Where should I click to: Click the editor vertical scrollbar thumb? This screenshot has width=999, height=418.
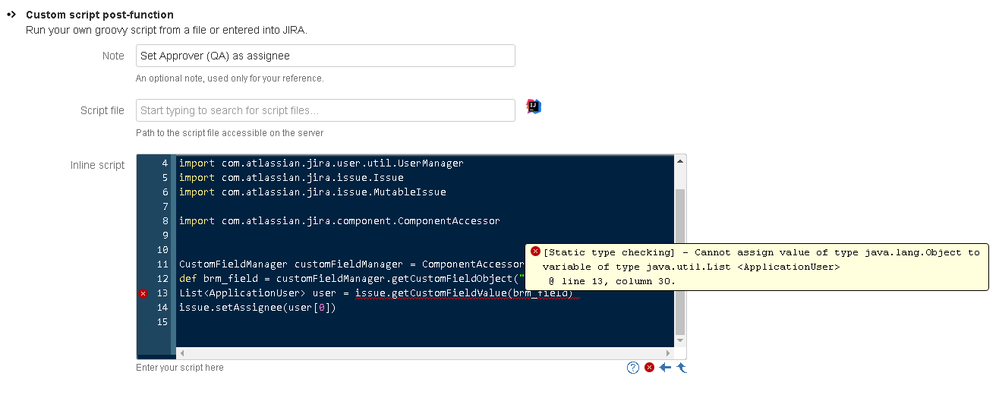point(680,261)
